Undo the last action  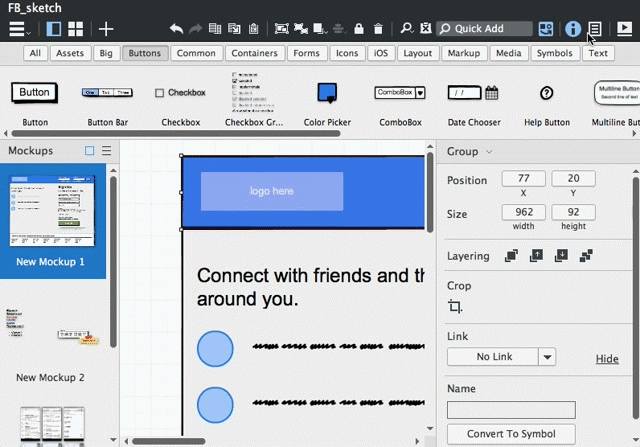pos(176,29)
